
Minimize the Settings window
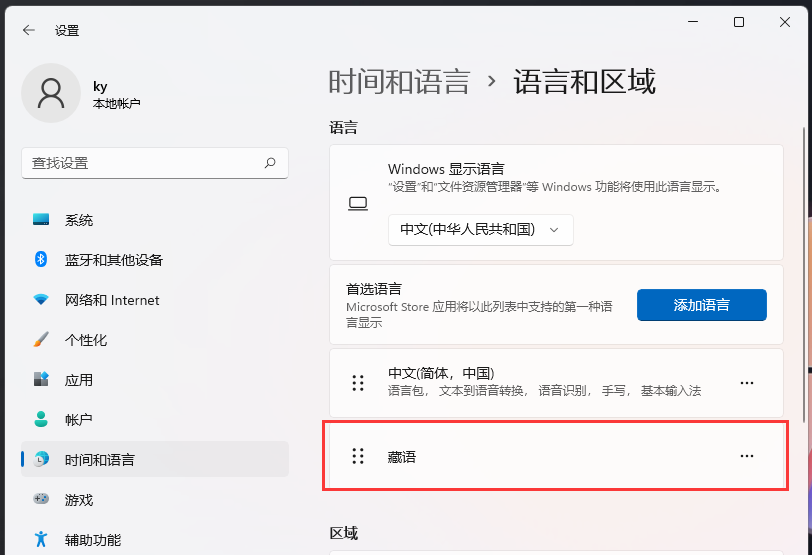pos(693,22)
